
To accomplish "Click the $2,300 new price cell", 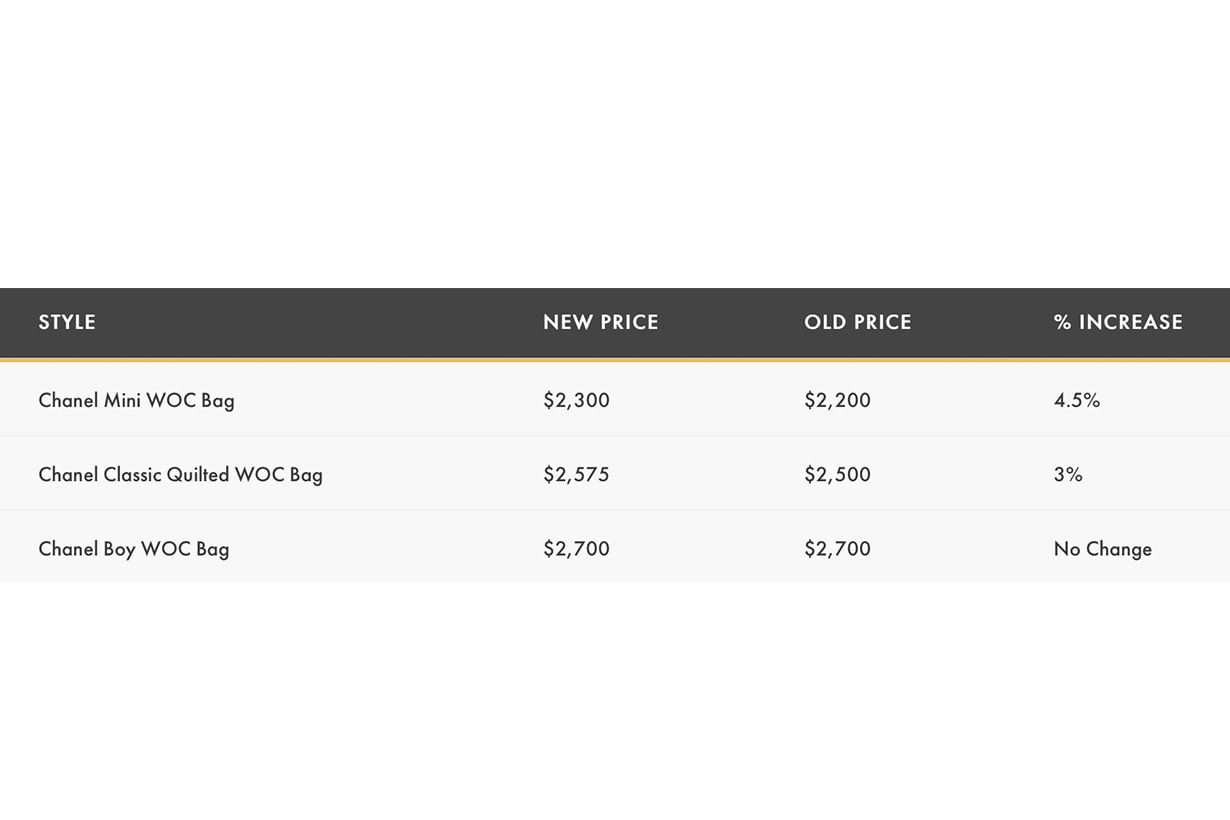I will click(576, 400).
